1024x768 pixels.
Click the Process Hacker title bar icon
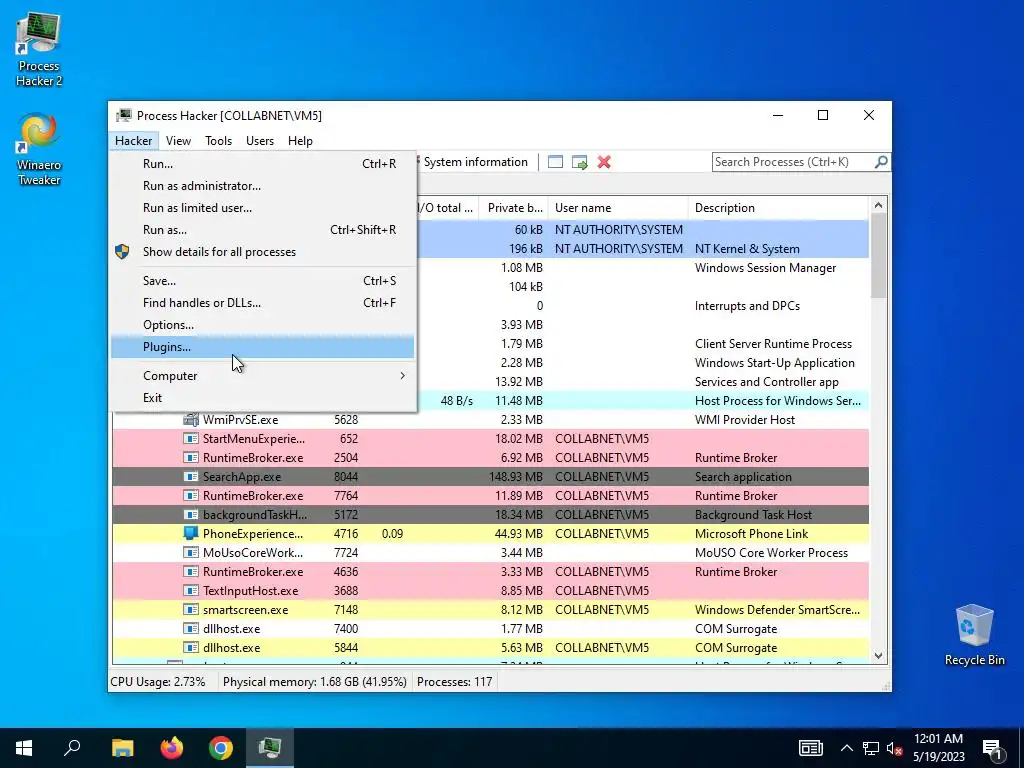point(123,116)
